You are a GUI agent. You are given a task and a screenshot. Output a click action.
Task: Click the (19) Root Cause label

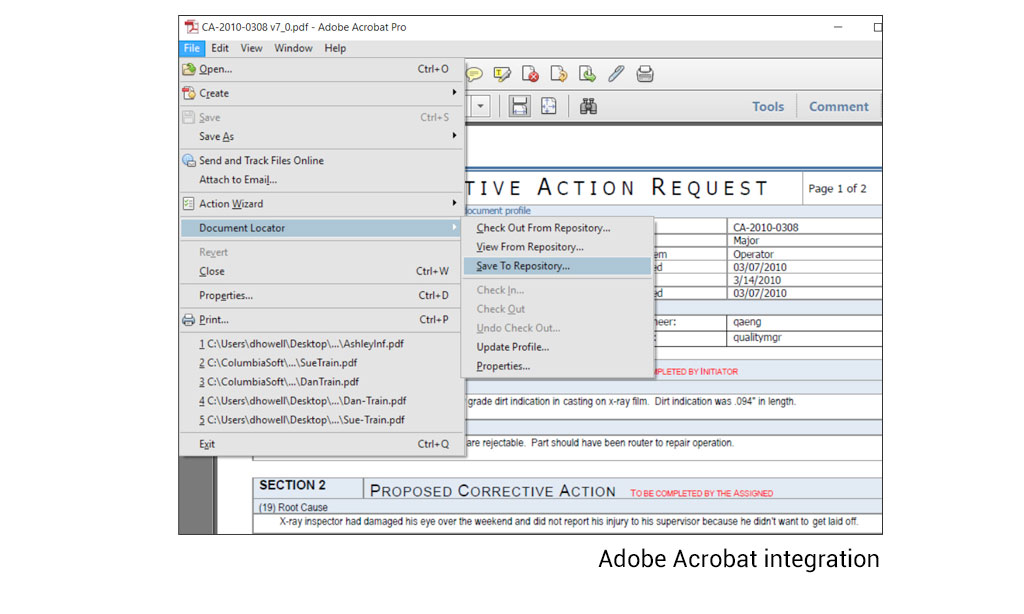click(x=293, y=507)
